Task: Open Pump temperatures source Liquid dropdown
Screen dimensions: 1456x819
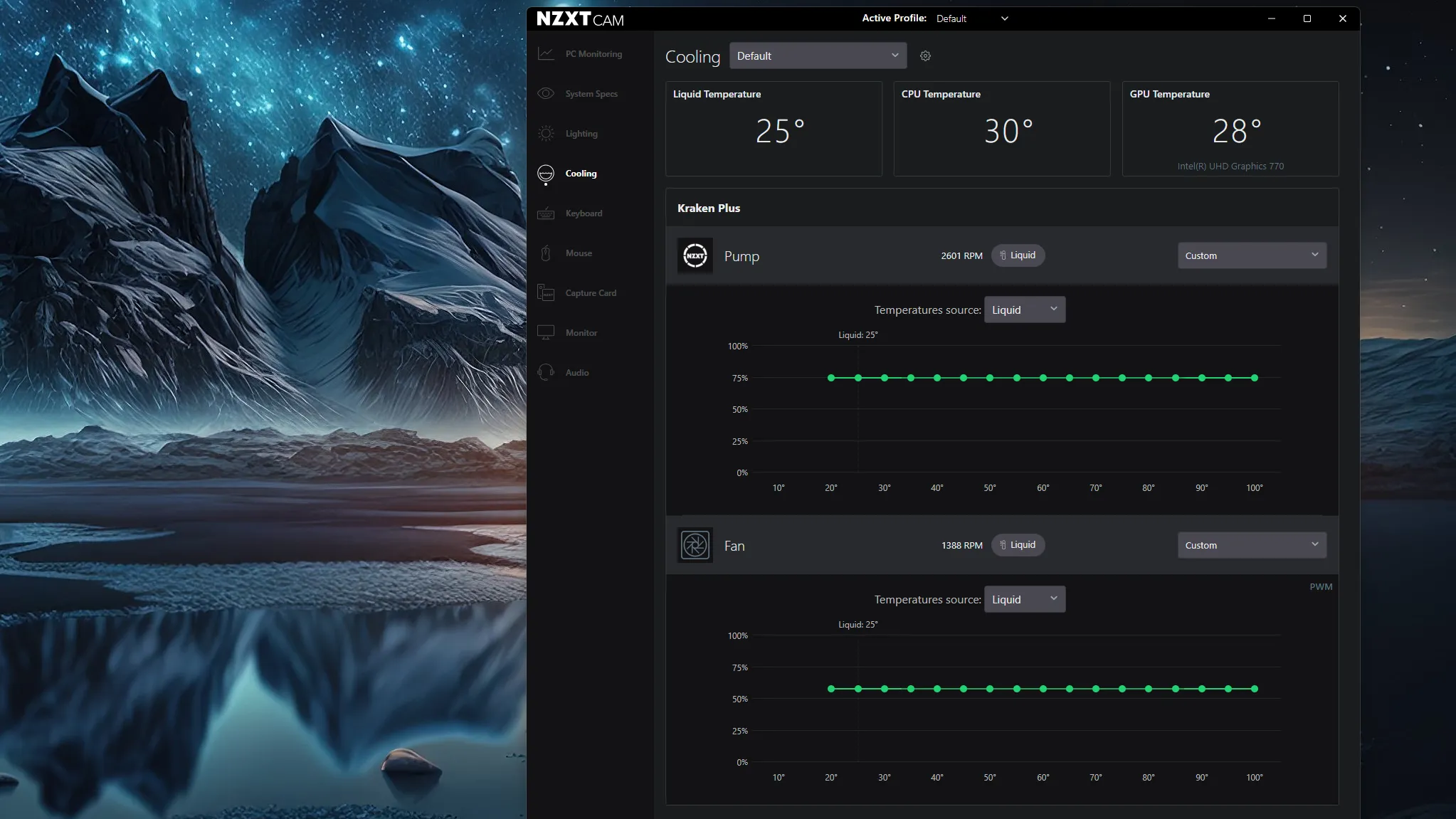Action: (x=1025, y=310)
